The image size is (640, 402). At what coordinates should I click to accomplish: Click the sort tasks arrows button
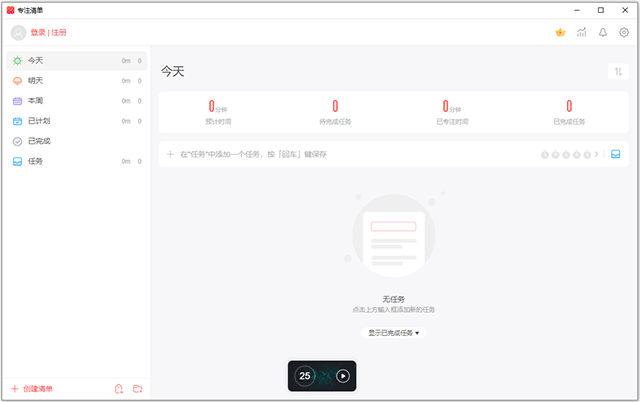coord(618,71)
